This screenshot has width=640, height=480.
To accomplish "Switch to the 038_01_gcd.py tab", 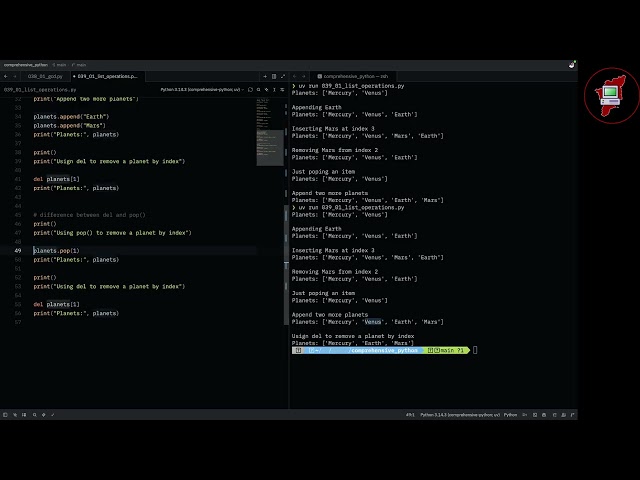I will tap(45, 76).
